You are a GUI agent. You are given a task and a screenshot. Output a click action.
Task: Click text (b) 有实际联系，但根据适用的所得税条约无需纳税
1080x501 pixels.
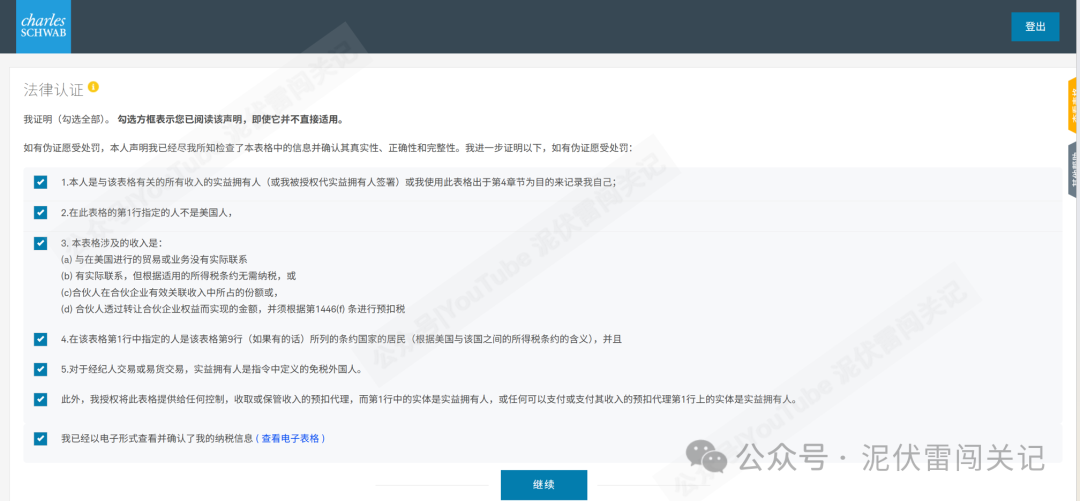pos(178,276)
